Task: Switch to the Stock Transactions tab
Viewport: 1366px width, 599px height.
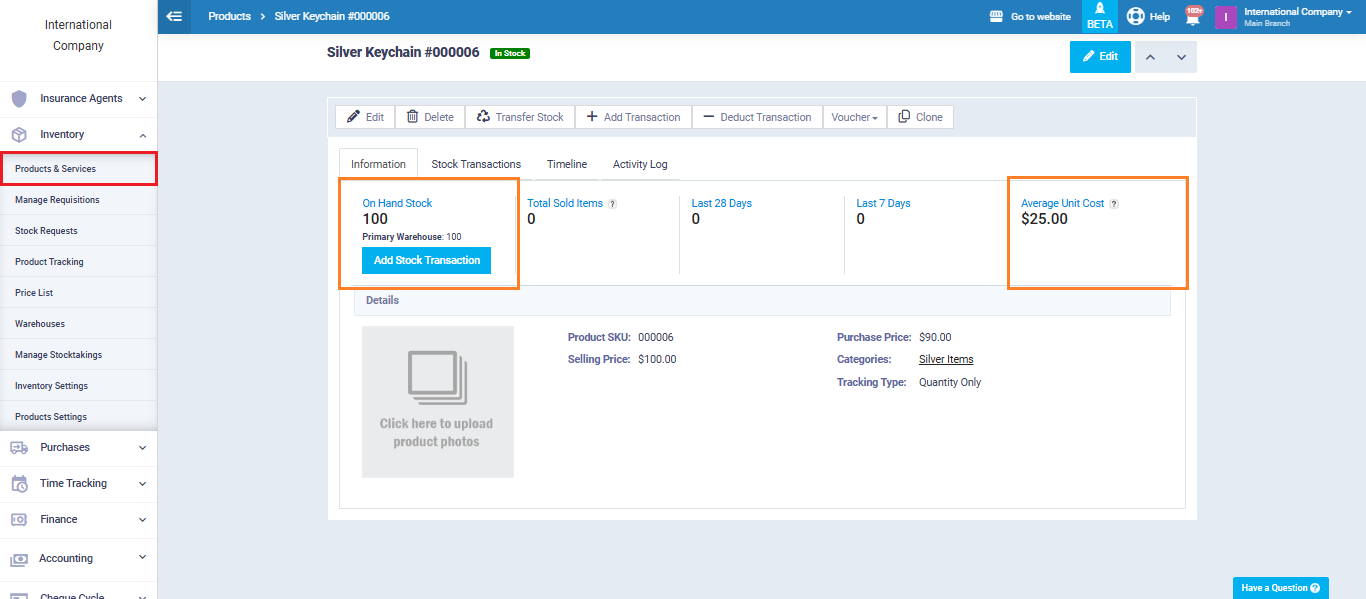Action: 476,164
